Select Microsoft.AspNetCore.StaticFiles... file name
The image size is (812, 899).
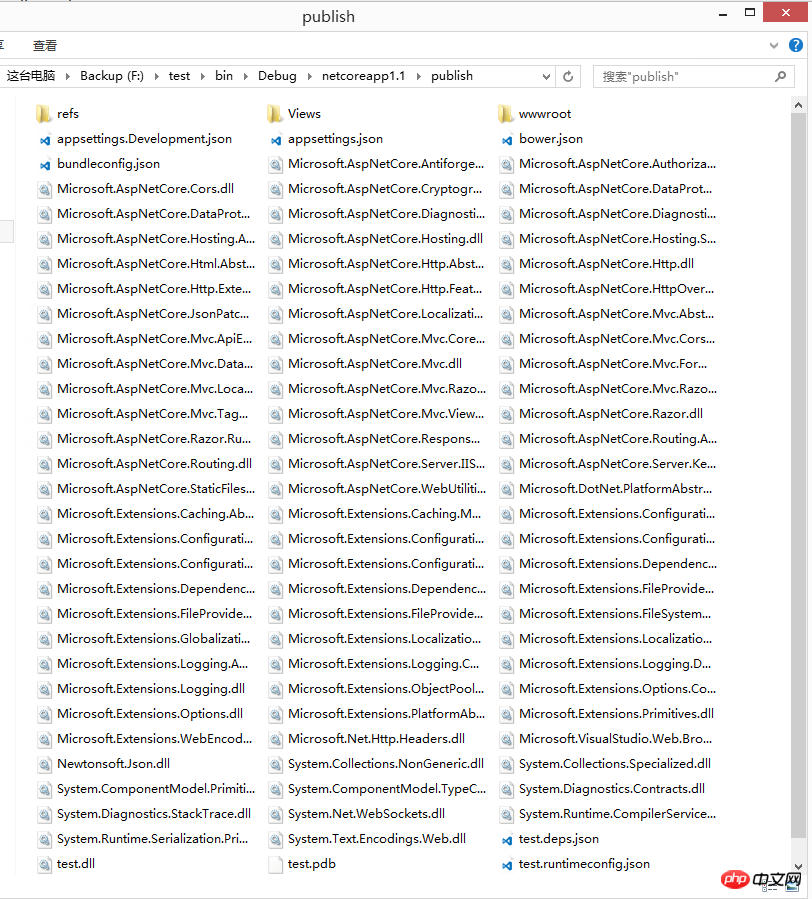(x=156, y=490)
